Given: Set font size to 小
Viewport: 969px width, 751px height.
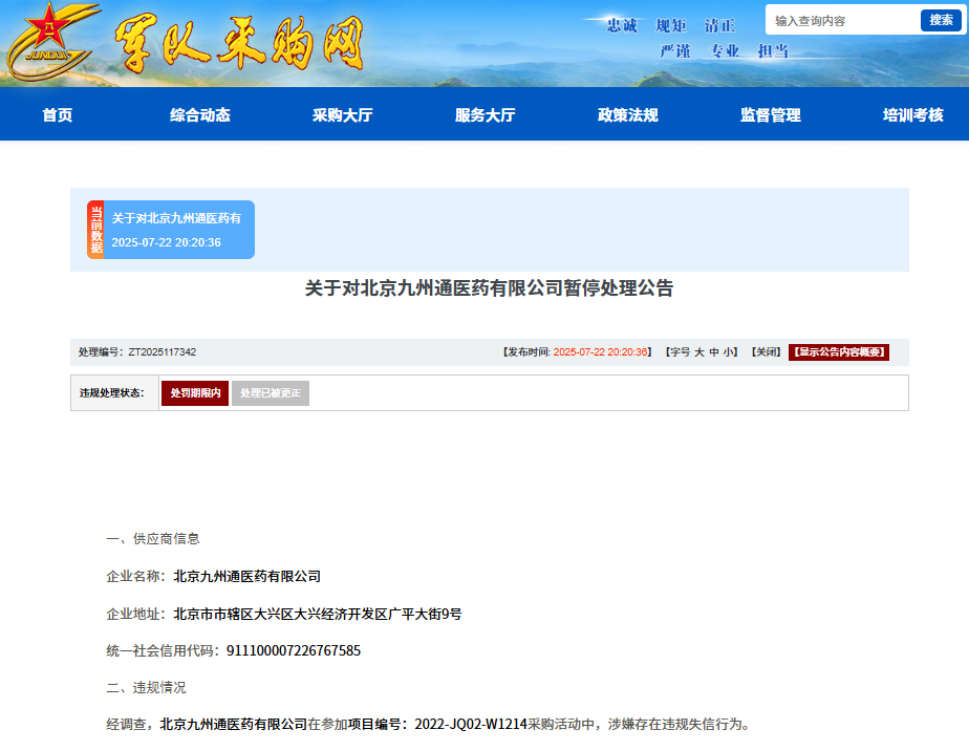Looking at the screenshot, I should [x=728, y=352].
